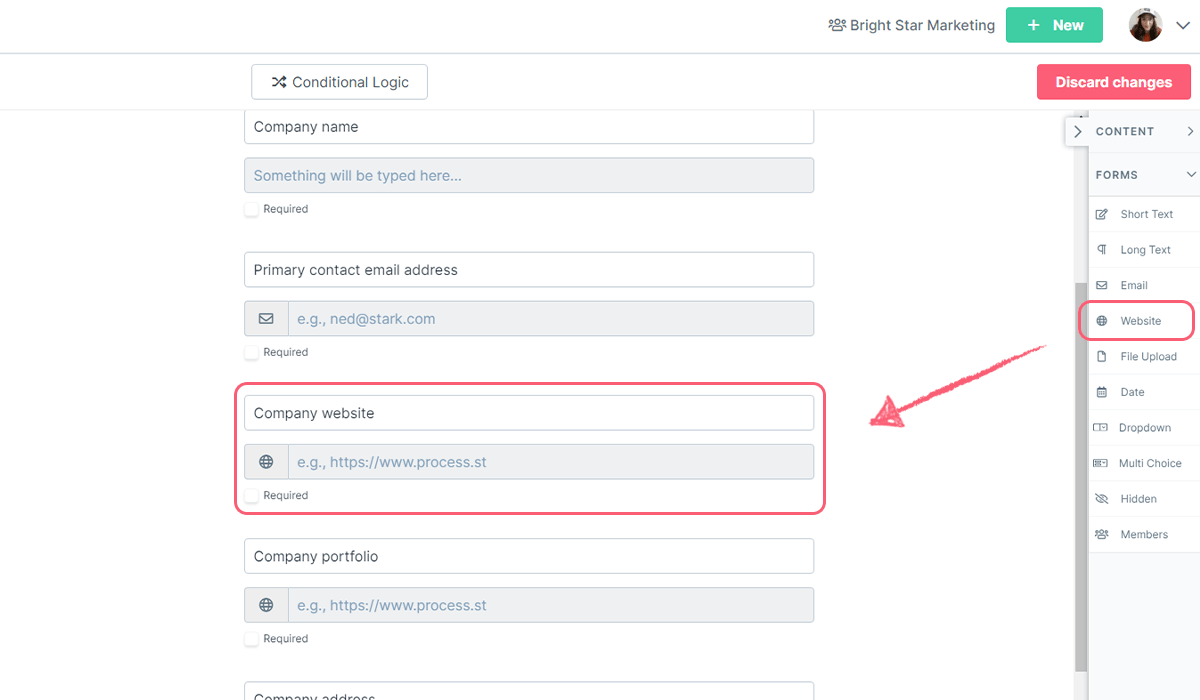Check Required under Primary contact email
Image resolution: width=1200 pixels, height=700 pixels.
coord(252,352)
